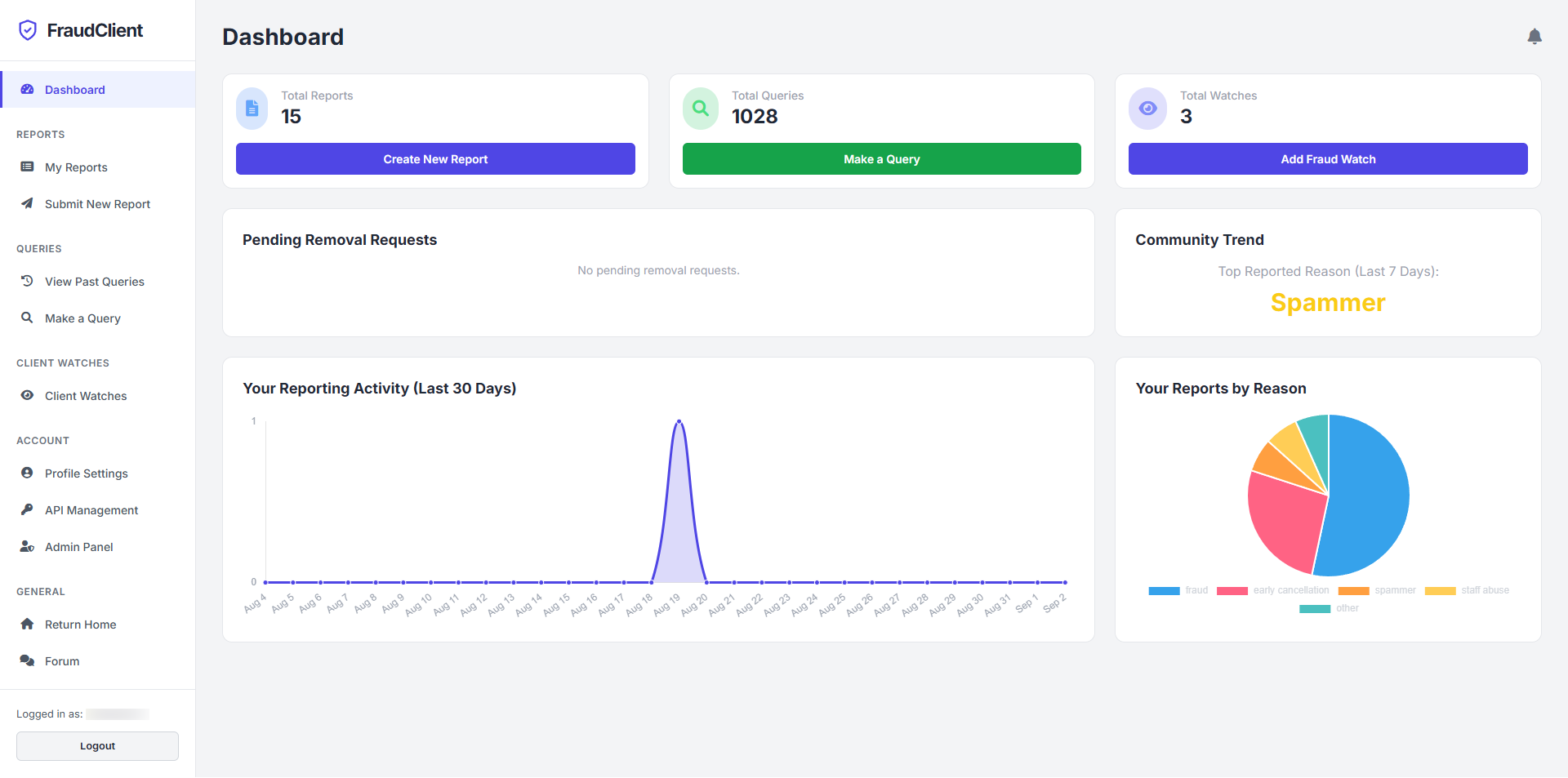This screenshot has width=1568, height=778.
Task: Click the spammer orange legend swatch
Action: 1353,590
